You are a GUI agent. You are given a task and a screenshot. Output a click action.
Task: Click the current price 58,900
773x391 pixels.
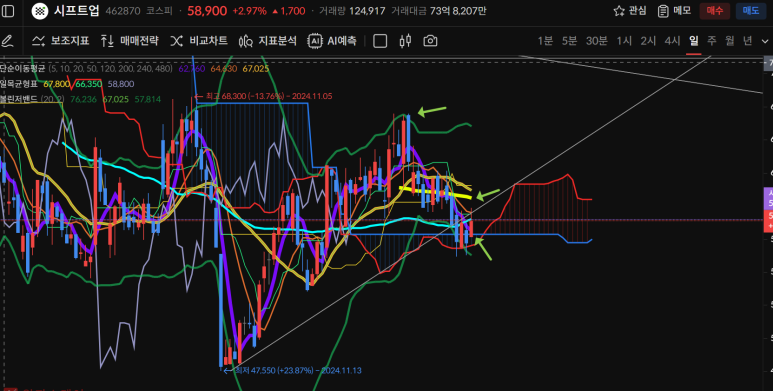click(207, 11)
